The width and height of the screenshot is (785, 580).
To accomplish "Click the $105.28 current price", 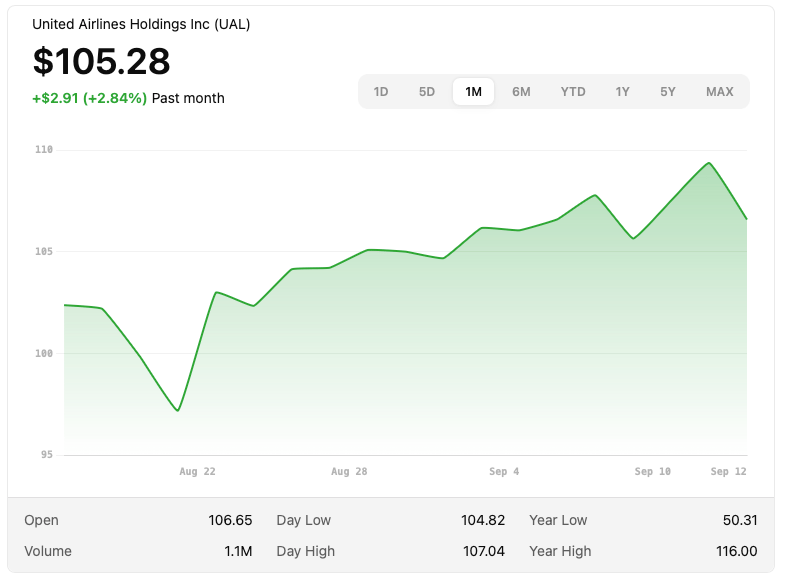I will click(102, 62).
